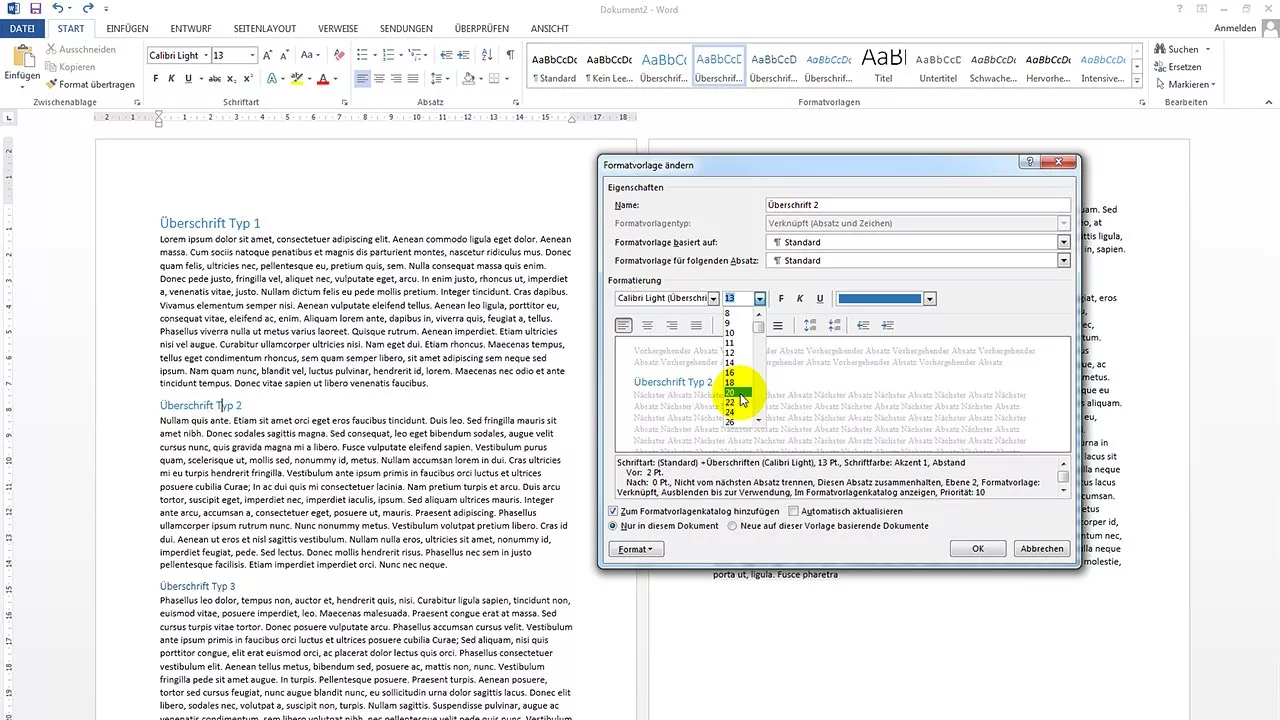
Task: Select center alignment in the dialog
Action: click(x=646, y=325)
